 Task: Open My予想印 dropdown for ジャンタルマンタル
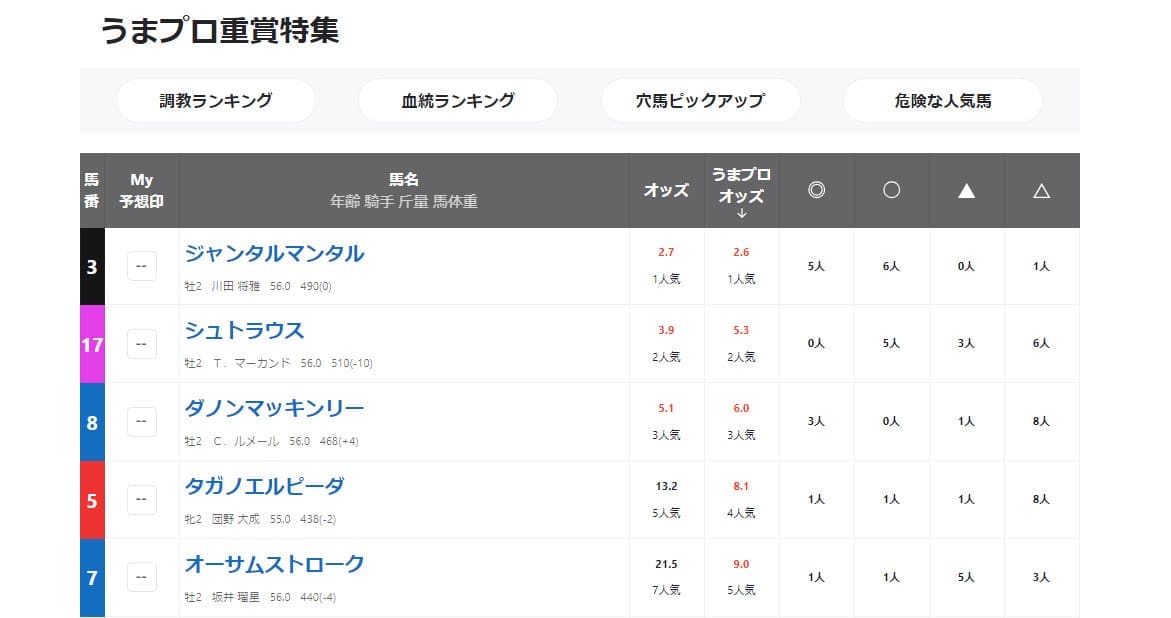tap(142, 266)
